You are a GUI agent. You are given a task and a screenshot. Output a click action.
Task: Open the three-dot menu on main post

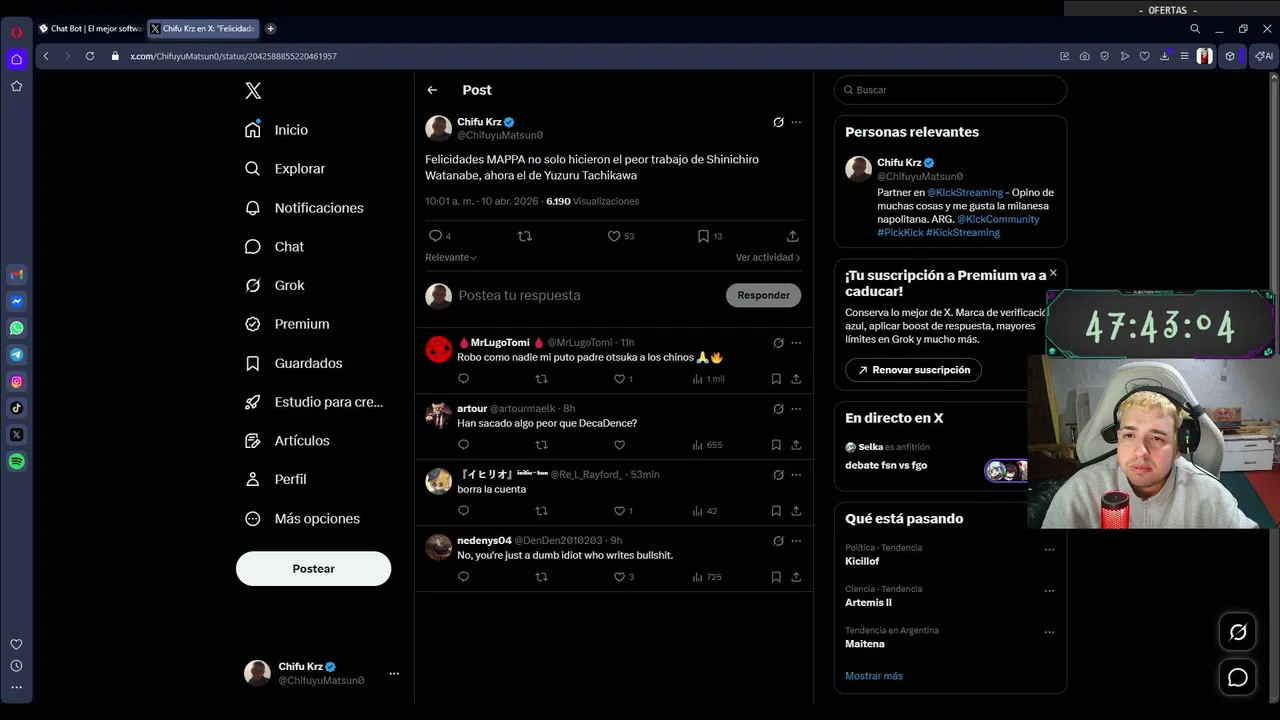(x=796, y=122)
